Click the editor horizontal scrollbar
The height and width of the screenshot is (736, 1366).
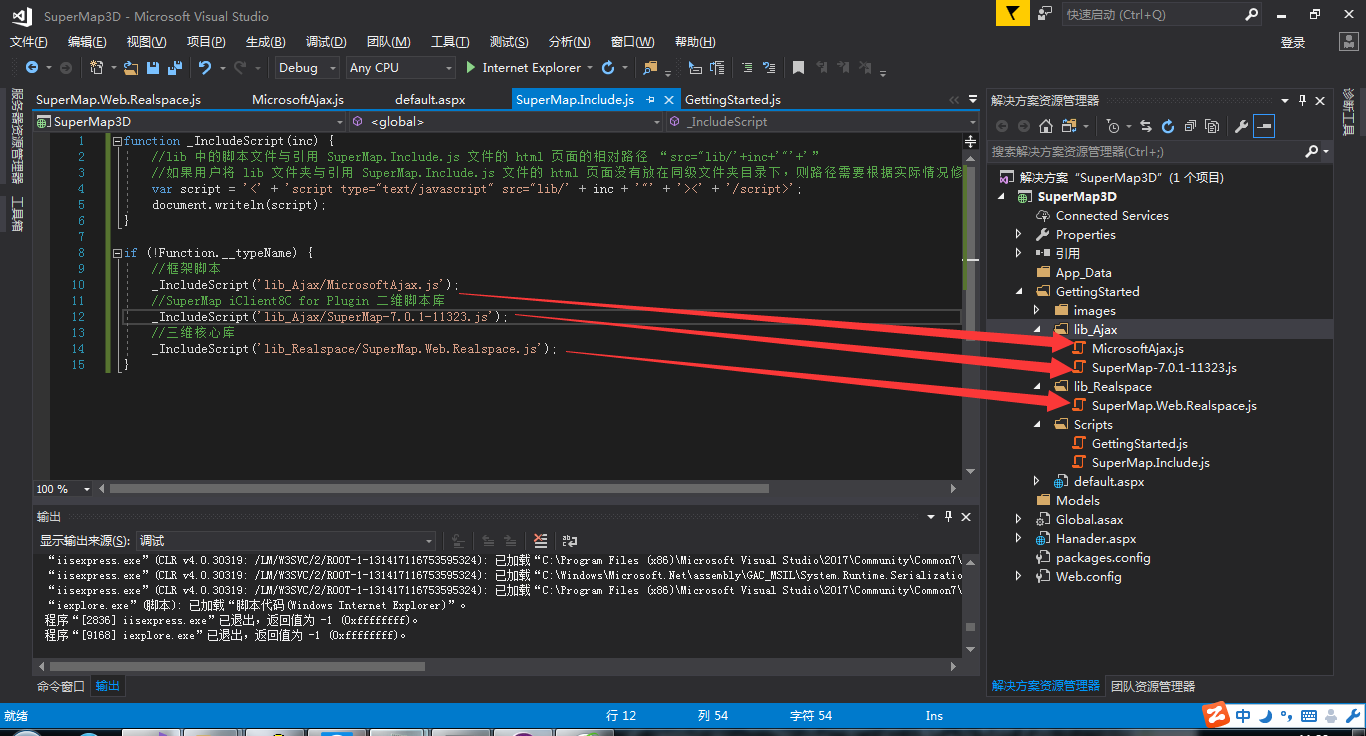(440, 489)
